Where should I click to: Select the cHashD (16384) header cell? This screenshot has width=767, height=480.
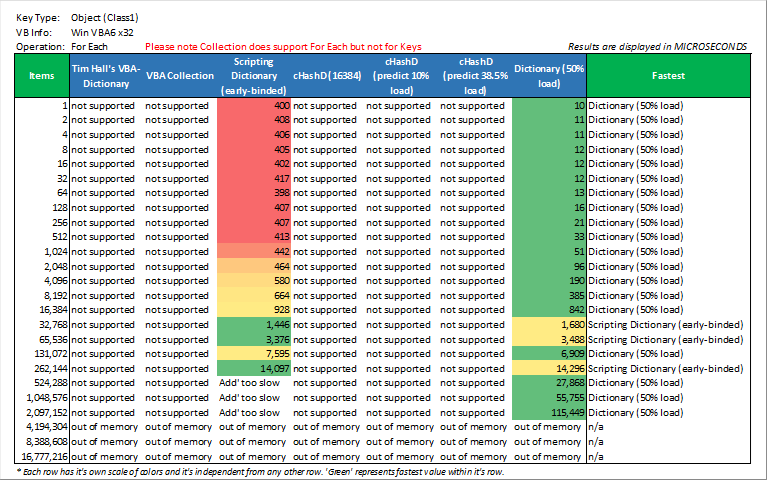tap(327, 76)
